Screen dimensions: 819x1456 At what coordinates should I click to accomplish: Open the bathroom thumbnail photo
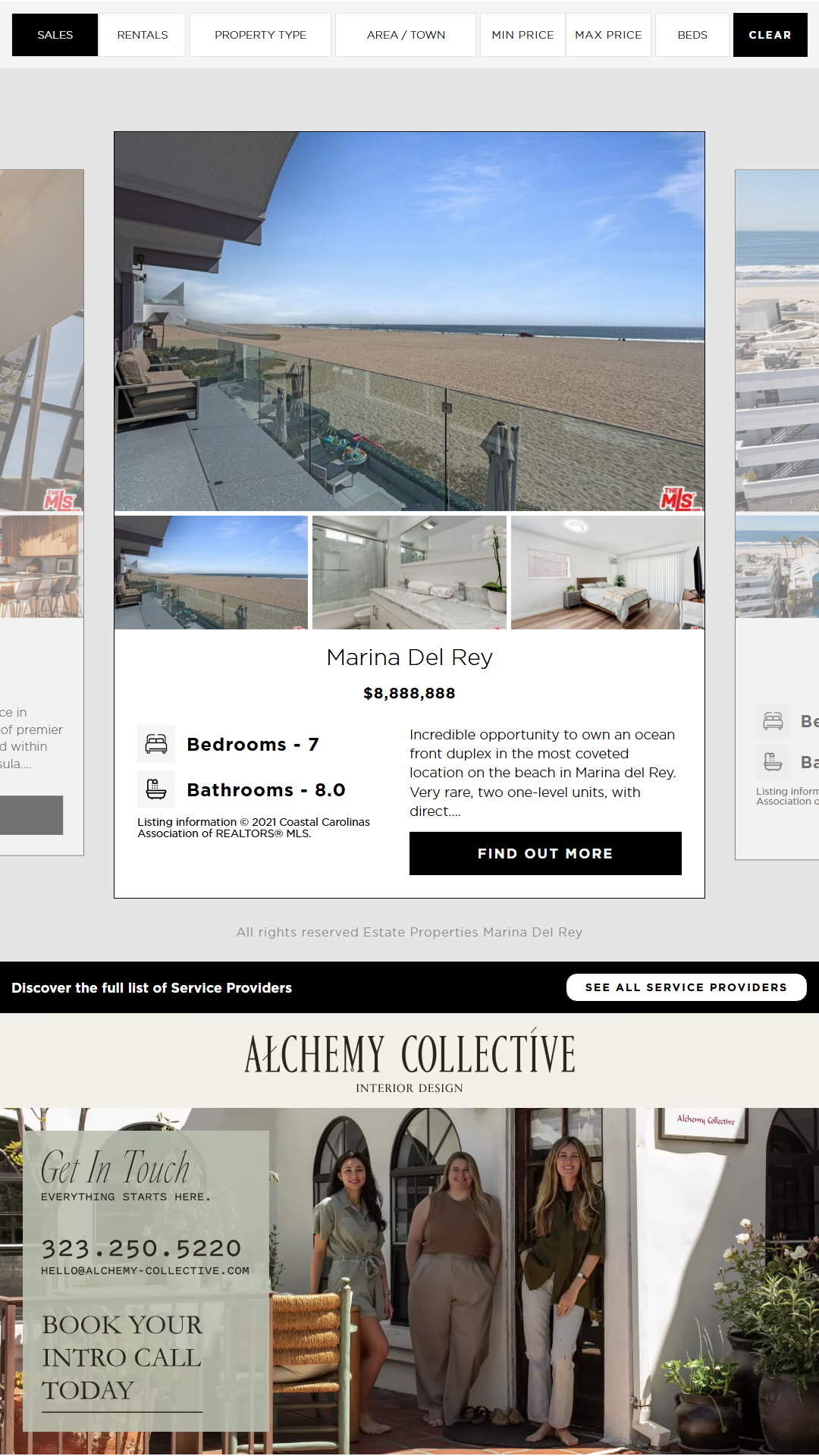[409, 573]
